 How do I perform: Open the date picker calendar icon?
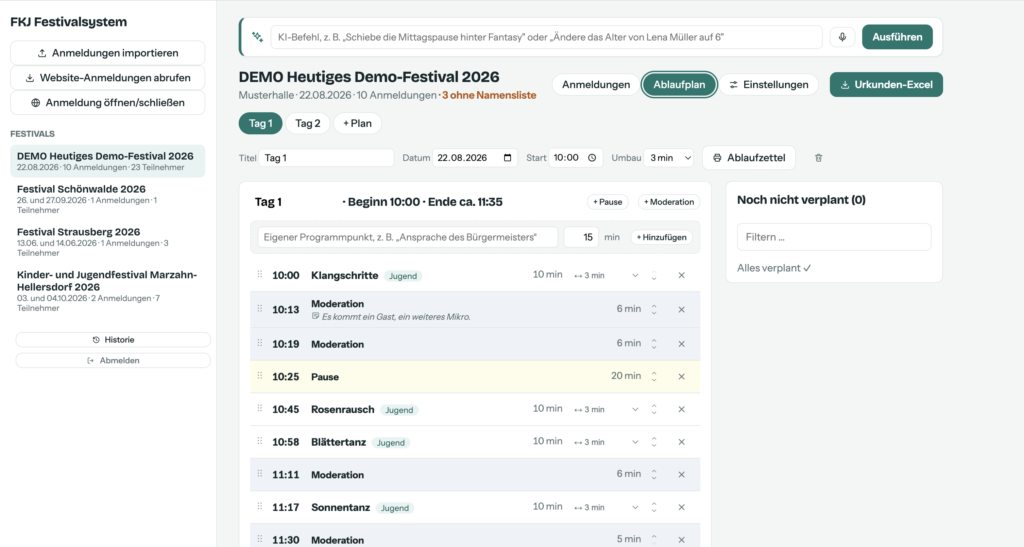click(507, 158)
